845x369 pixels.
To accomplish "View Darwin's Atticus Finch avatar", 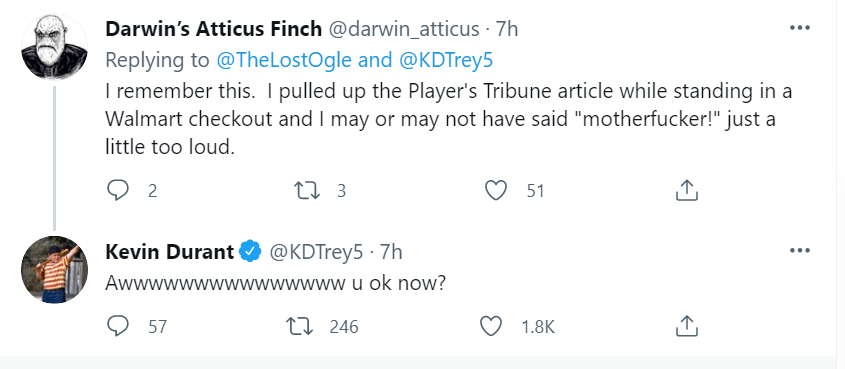I will pos(54,47).
